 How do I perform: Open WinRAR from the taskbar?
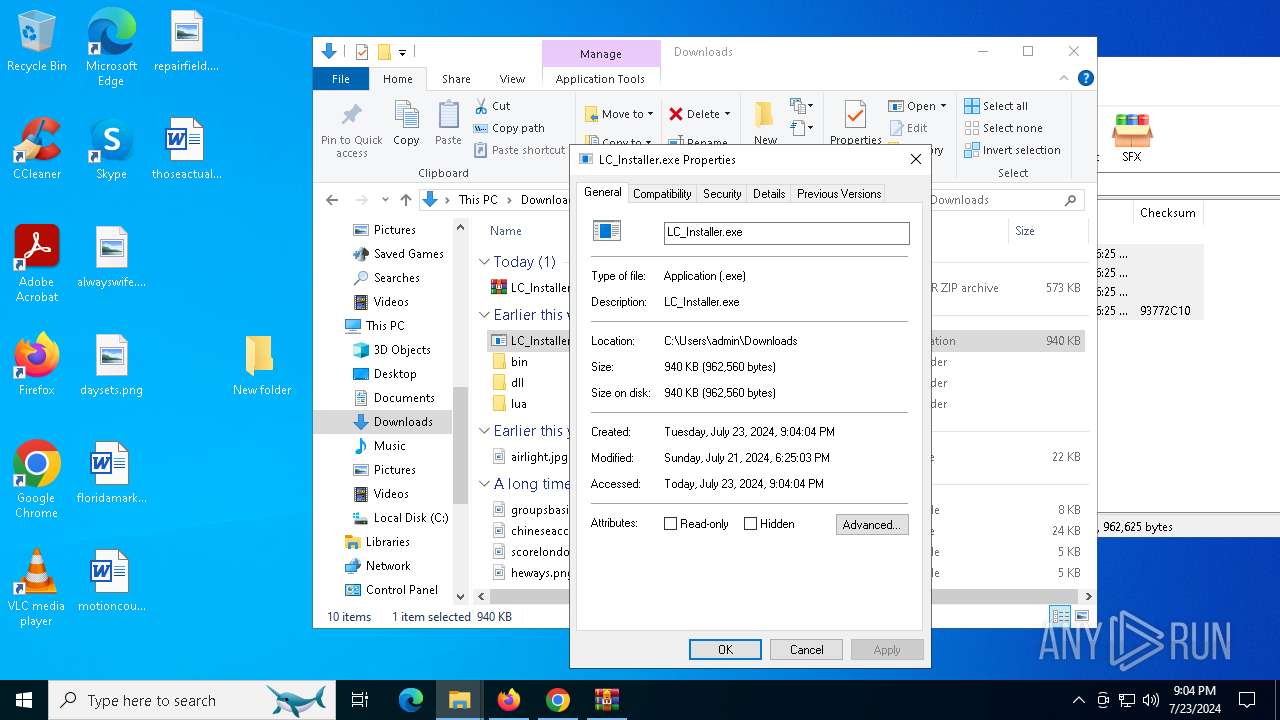point(606,700)
